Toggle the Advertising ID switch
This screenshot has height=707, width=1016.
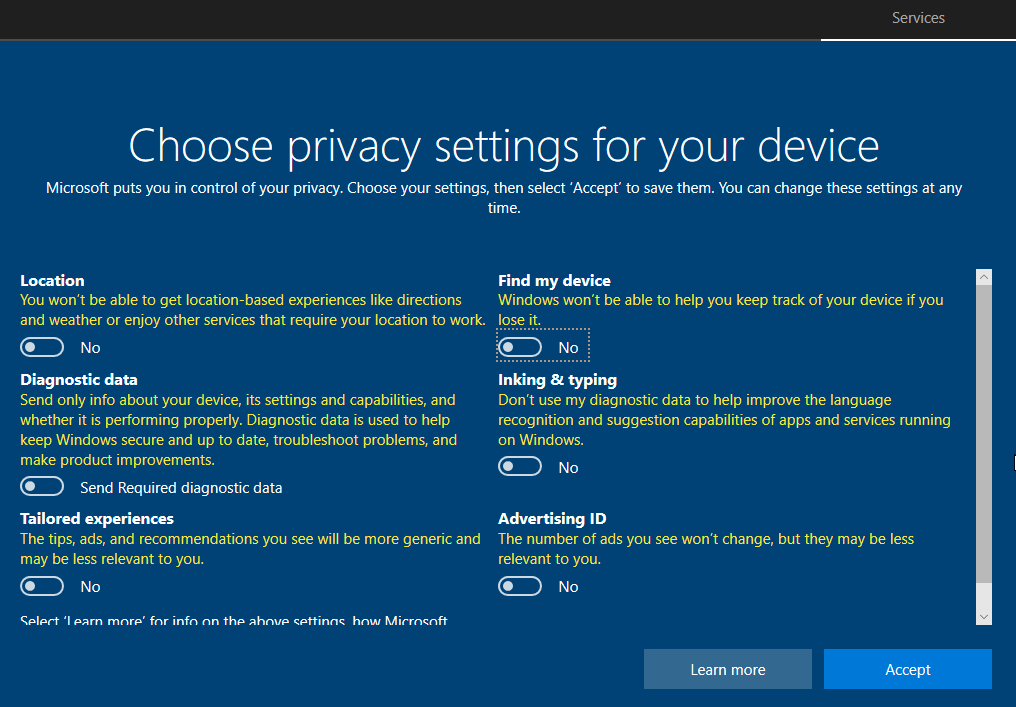[520, 586]
